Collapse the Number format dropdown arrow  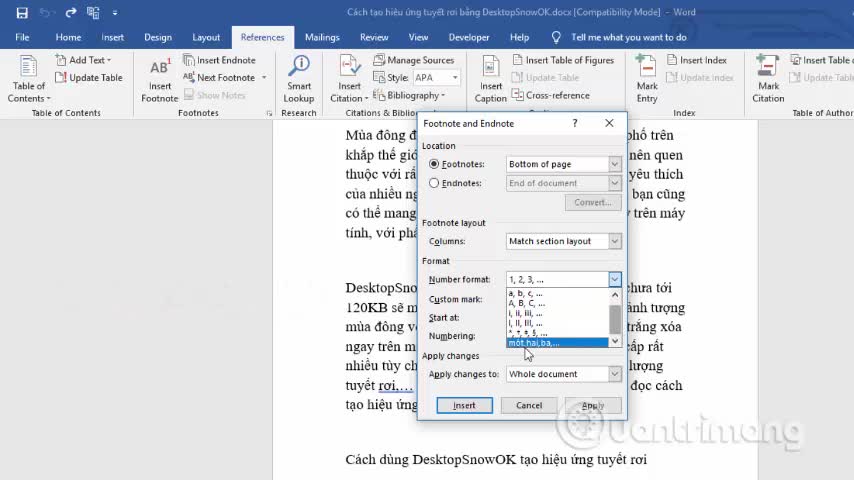point(614,280)
